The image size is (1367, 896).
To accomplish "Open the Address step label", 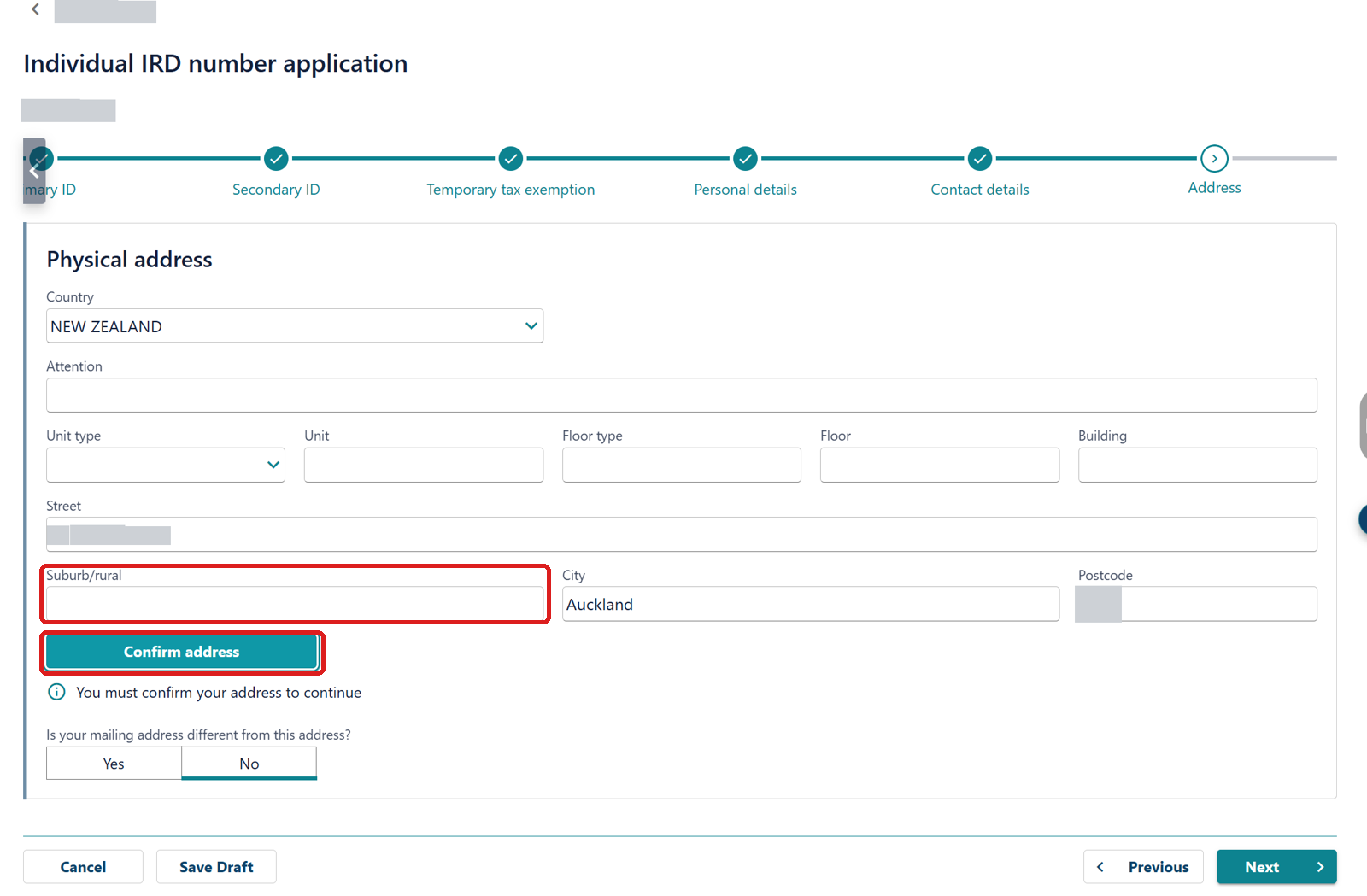I will [1214, 188].
